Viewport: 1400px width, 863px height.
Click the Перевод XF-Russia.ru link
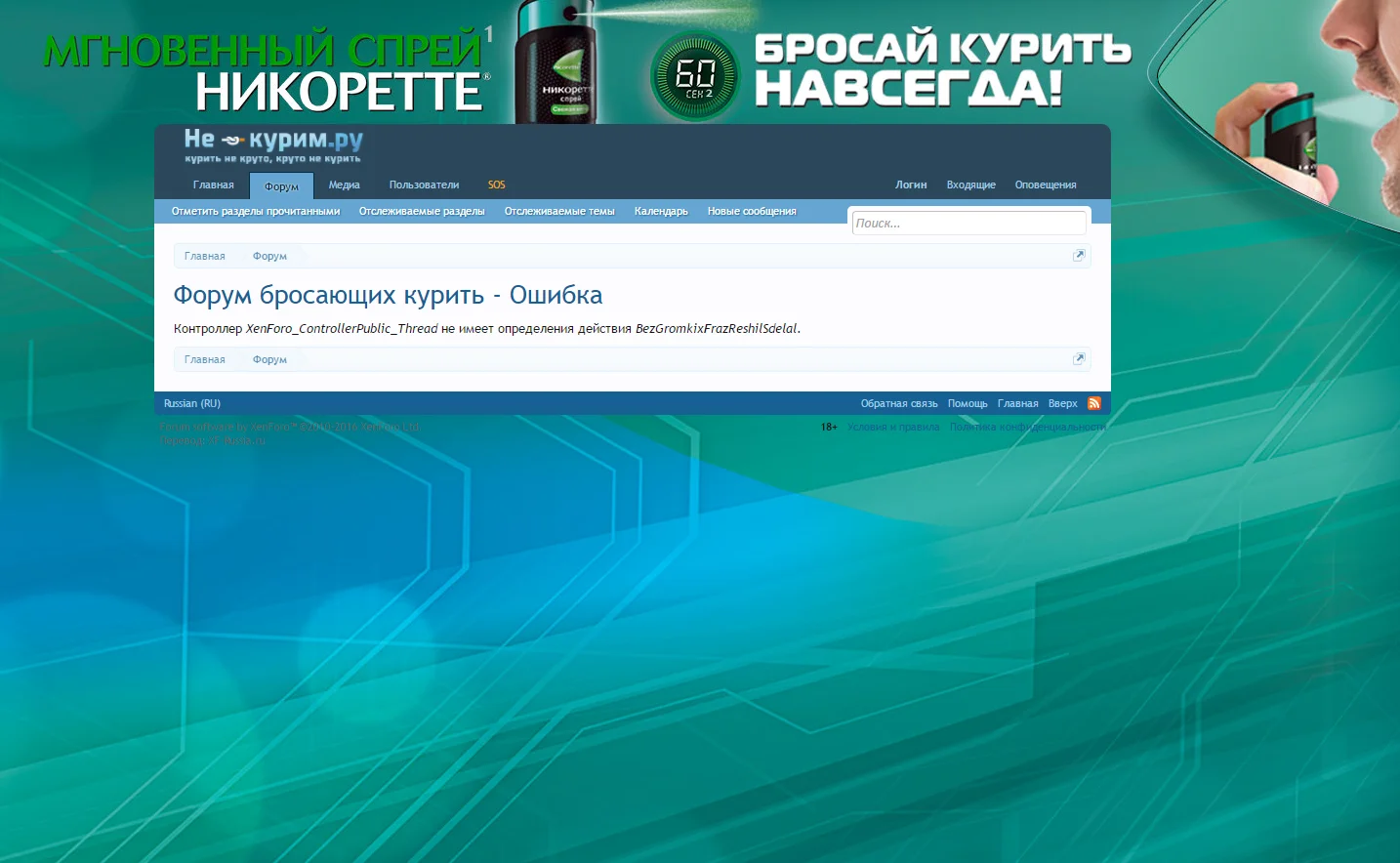pyautogui.click(x=213, y=440)
